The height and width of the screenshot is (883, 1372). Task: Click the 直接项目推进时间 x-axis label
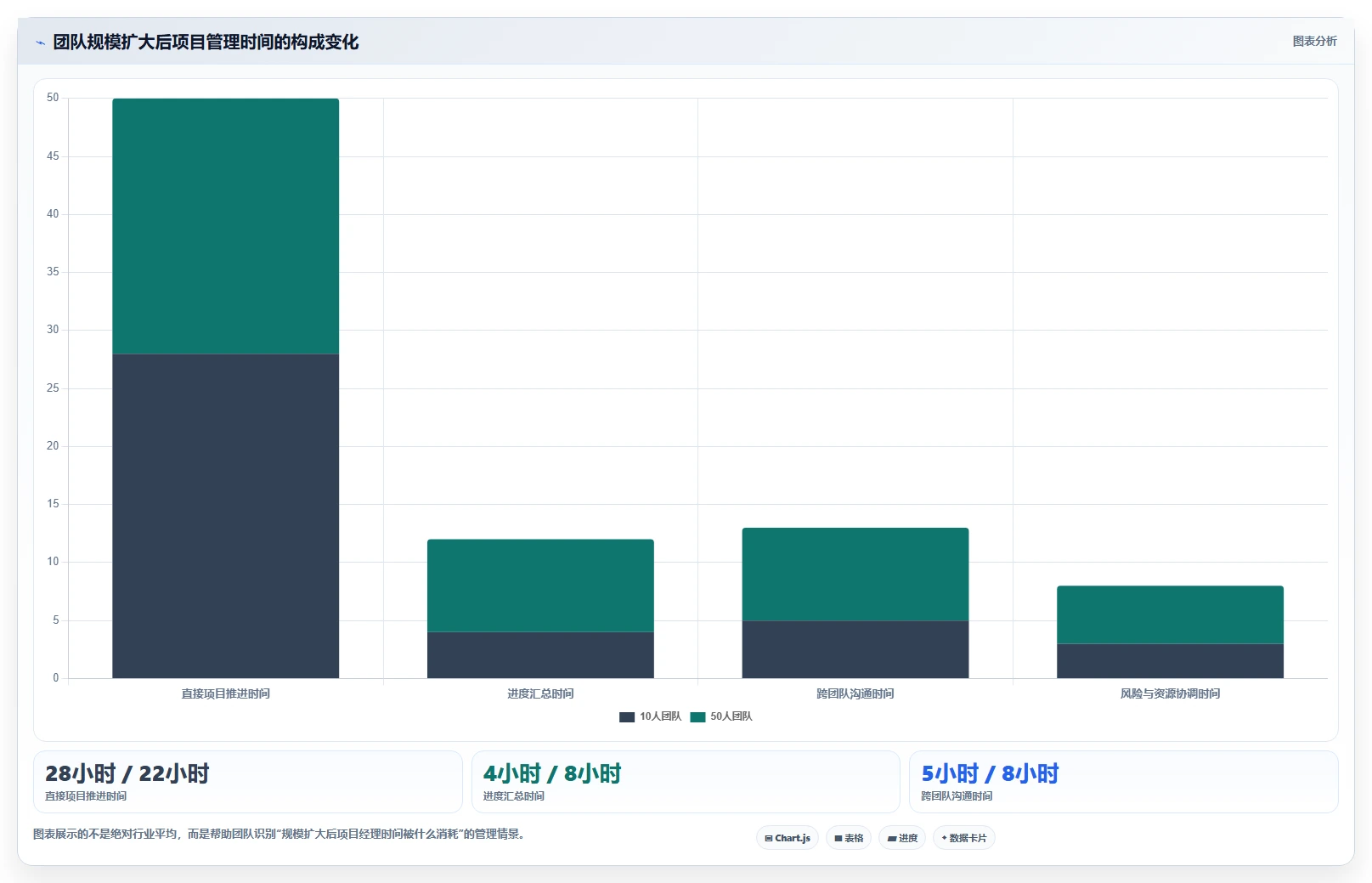click(x=226, y=693)
